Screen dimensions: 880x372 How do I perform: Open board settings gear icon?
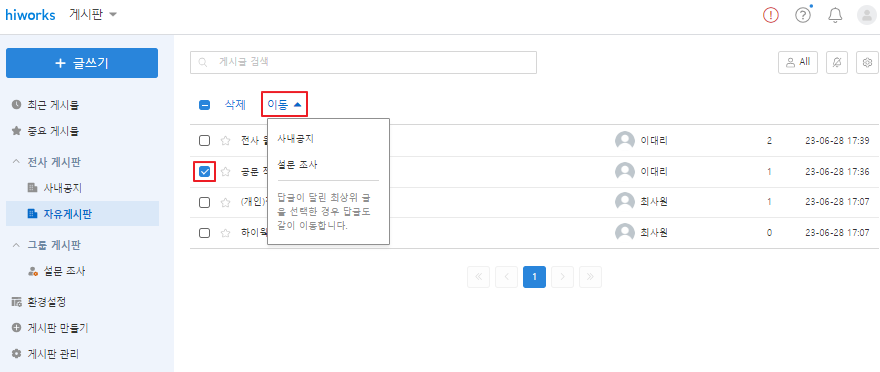tap(867, 63)
